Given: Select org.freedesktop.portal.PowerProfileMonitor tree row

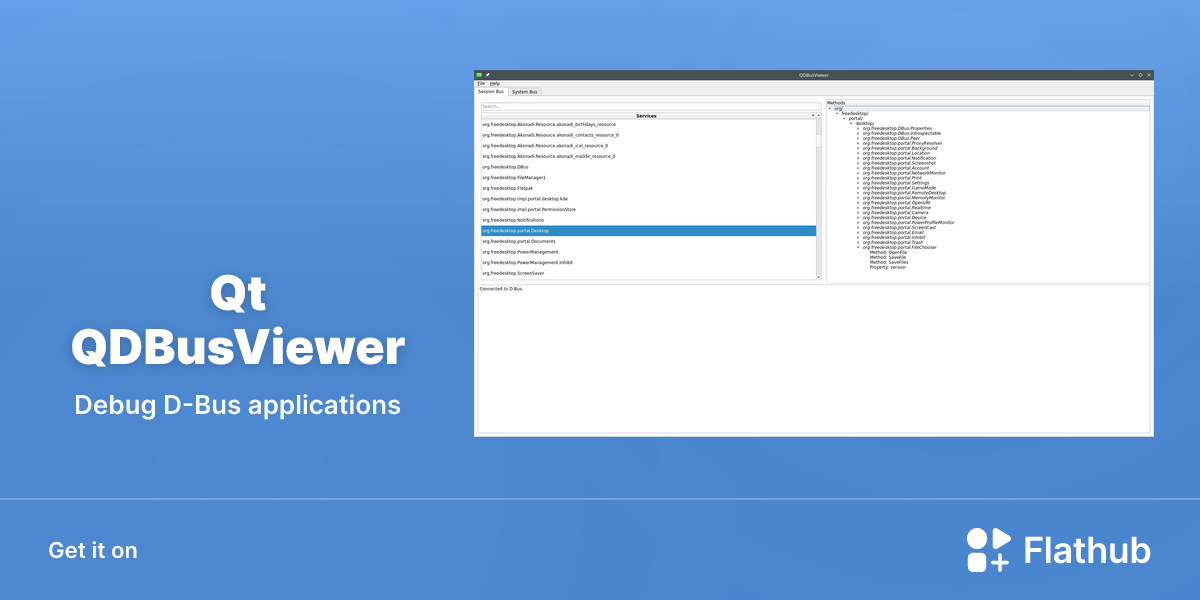Looking at the screenshot, I should [x=908, y=223].
